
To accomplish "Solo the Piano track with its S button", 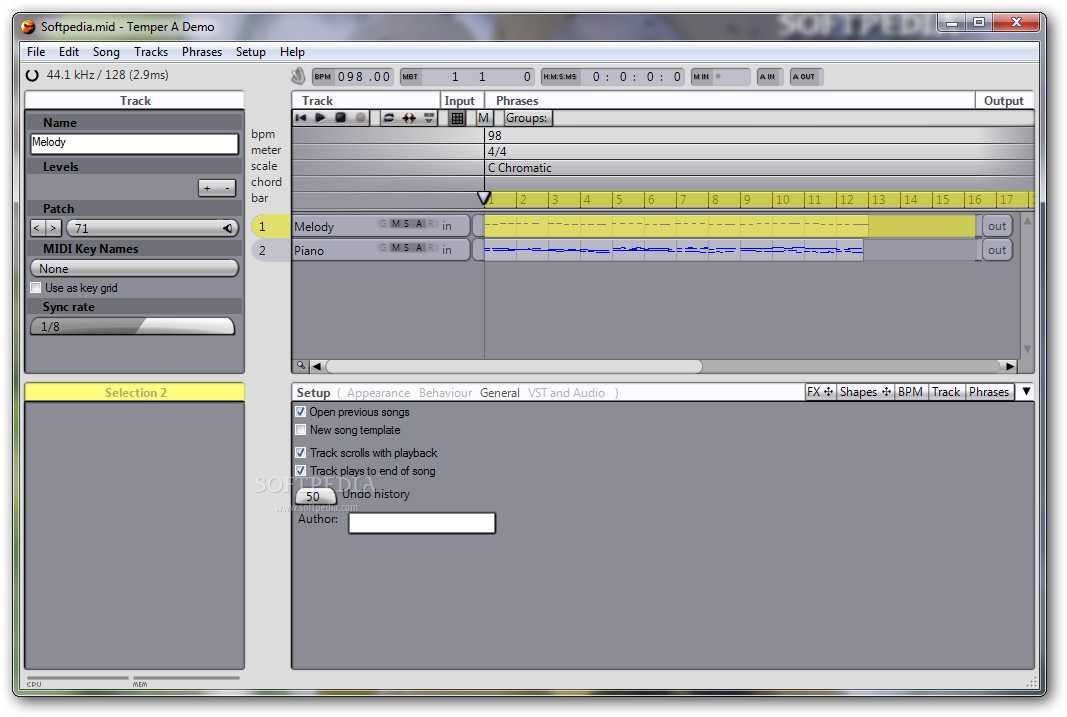I will coord(406,248).
